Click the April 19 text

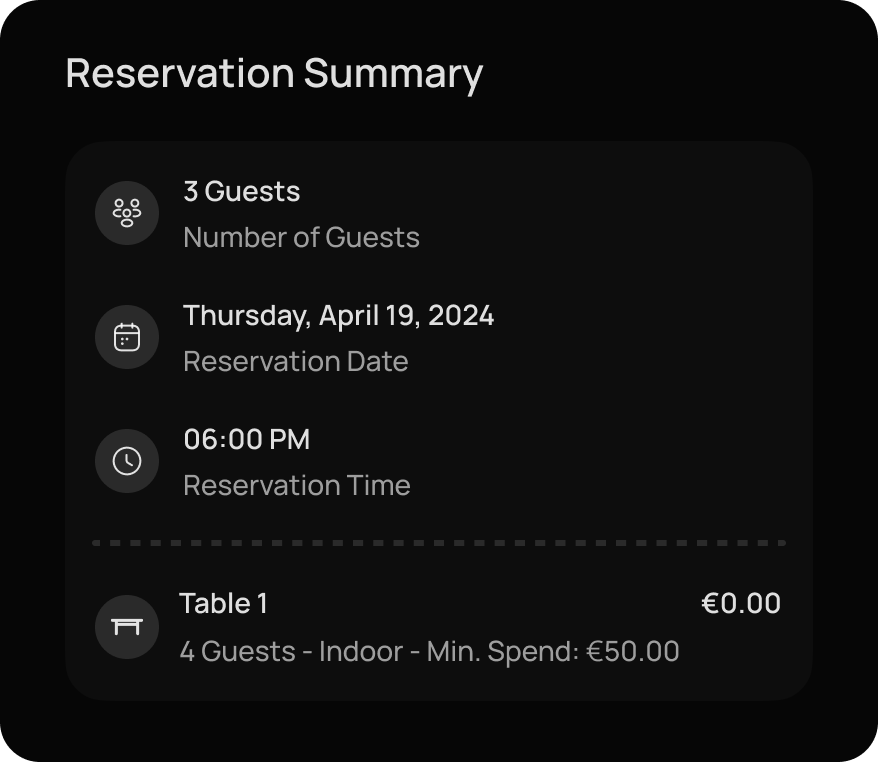point(367,316)
